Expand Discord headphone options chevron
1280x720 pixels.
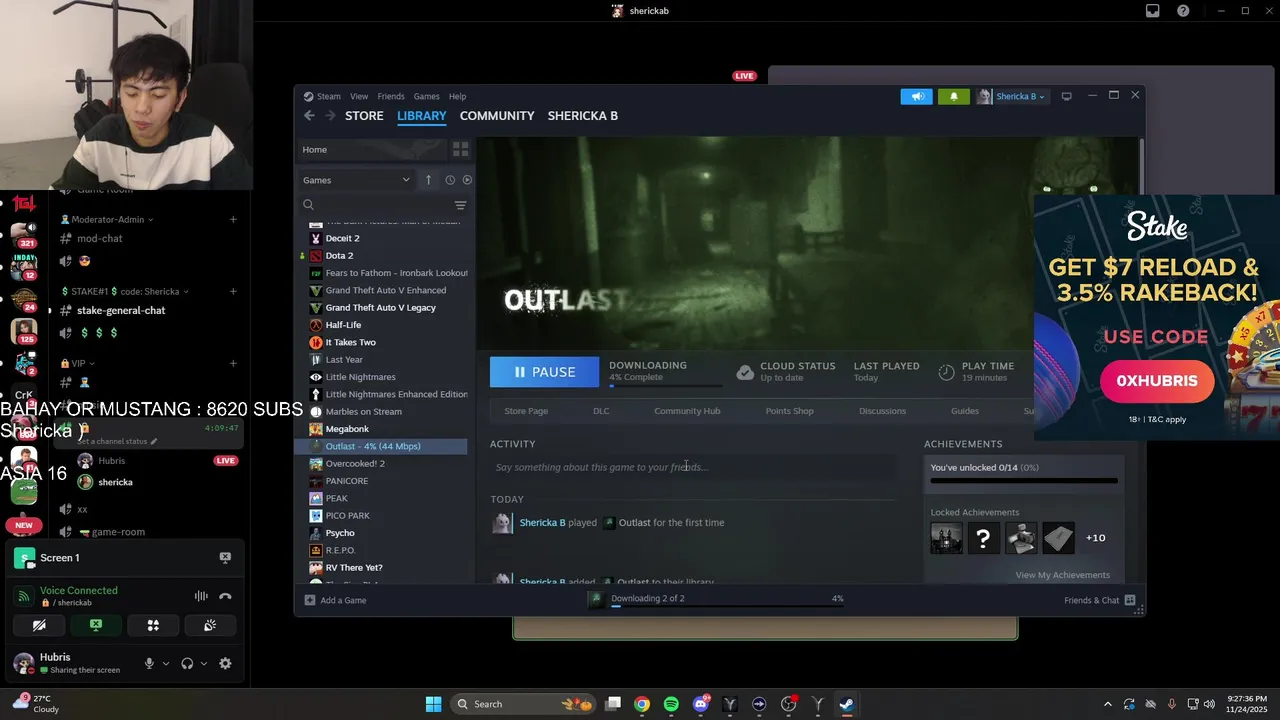(x=204, y=663)
